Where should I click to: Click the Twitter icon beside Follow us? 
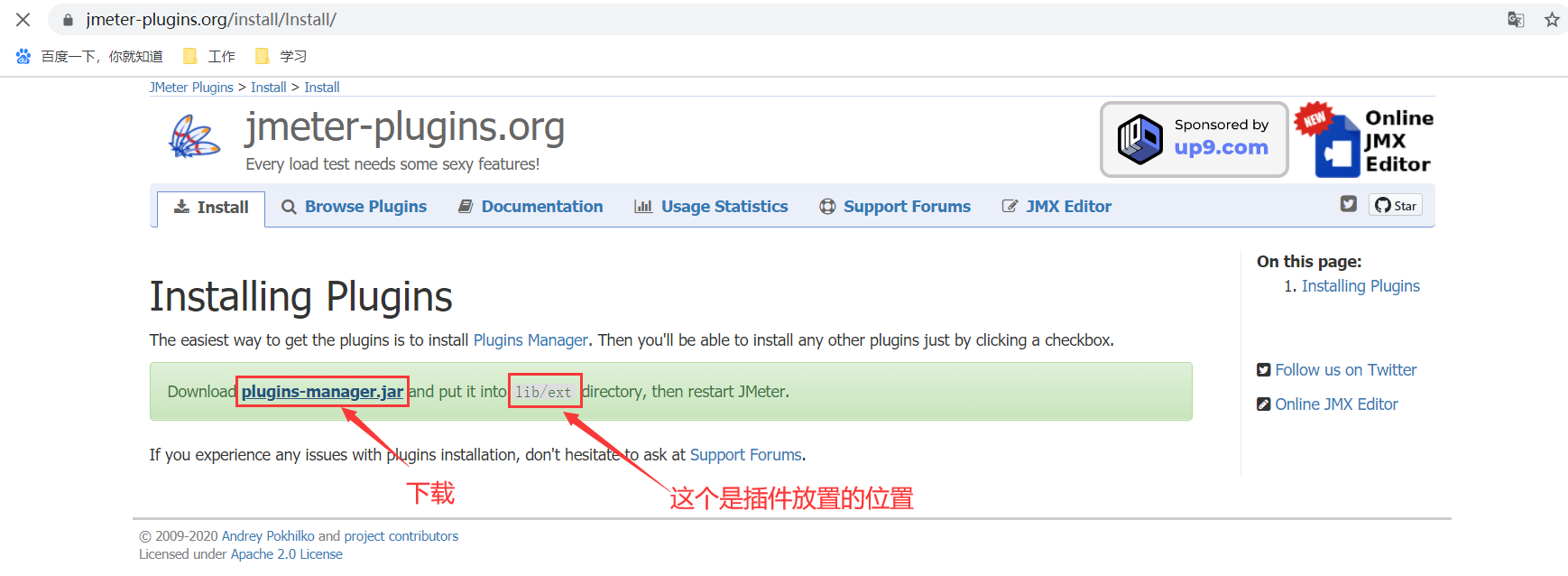(1264, 370)
